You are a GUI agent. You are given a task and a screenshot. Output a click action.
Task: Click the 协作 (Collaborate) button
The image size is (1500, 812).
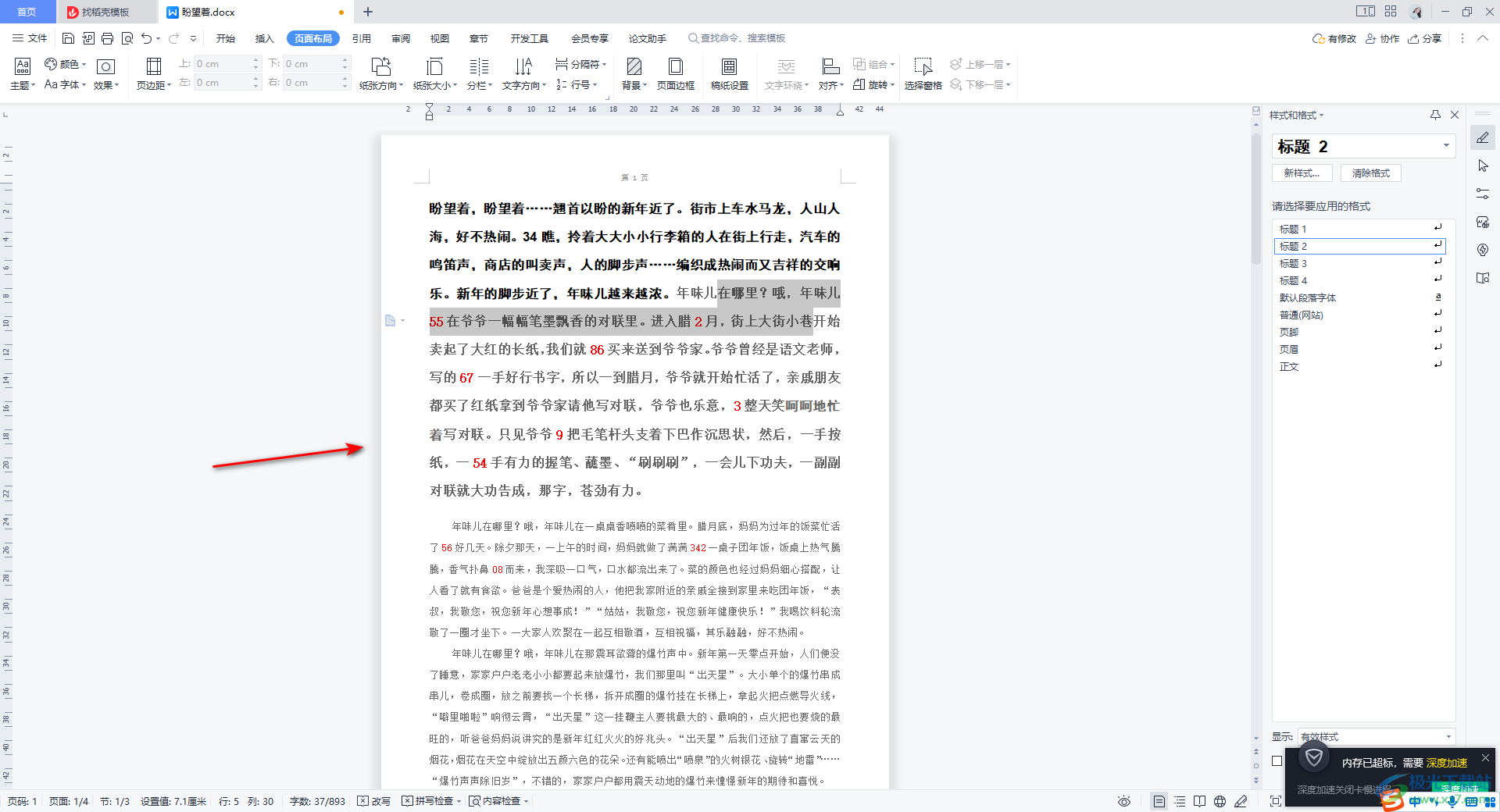click(x=1382, y=38)
